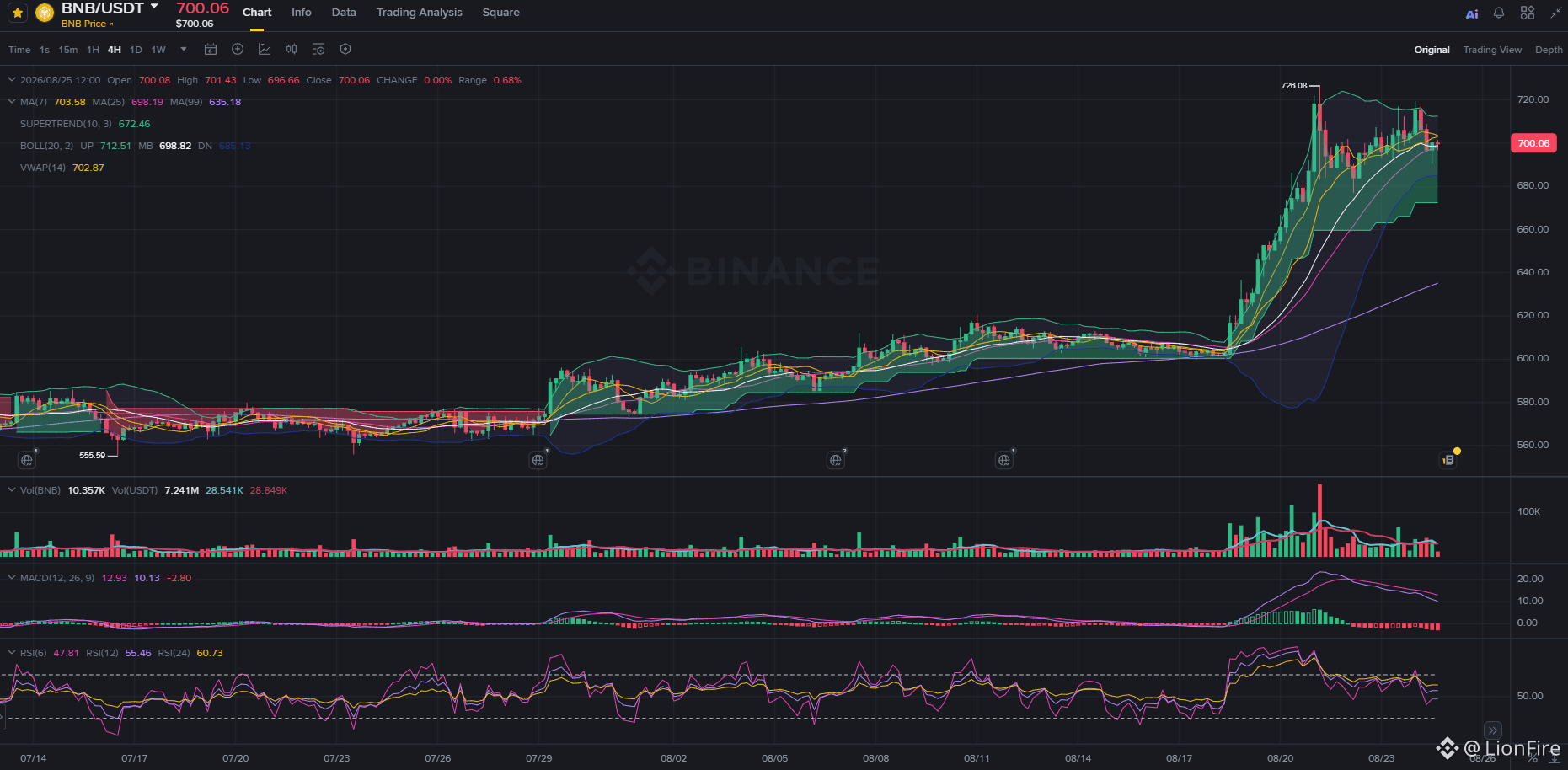Switch to the 1W timeframe
Viewport: 1568px width, 770px height.
coord(158,50)
